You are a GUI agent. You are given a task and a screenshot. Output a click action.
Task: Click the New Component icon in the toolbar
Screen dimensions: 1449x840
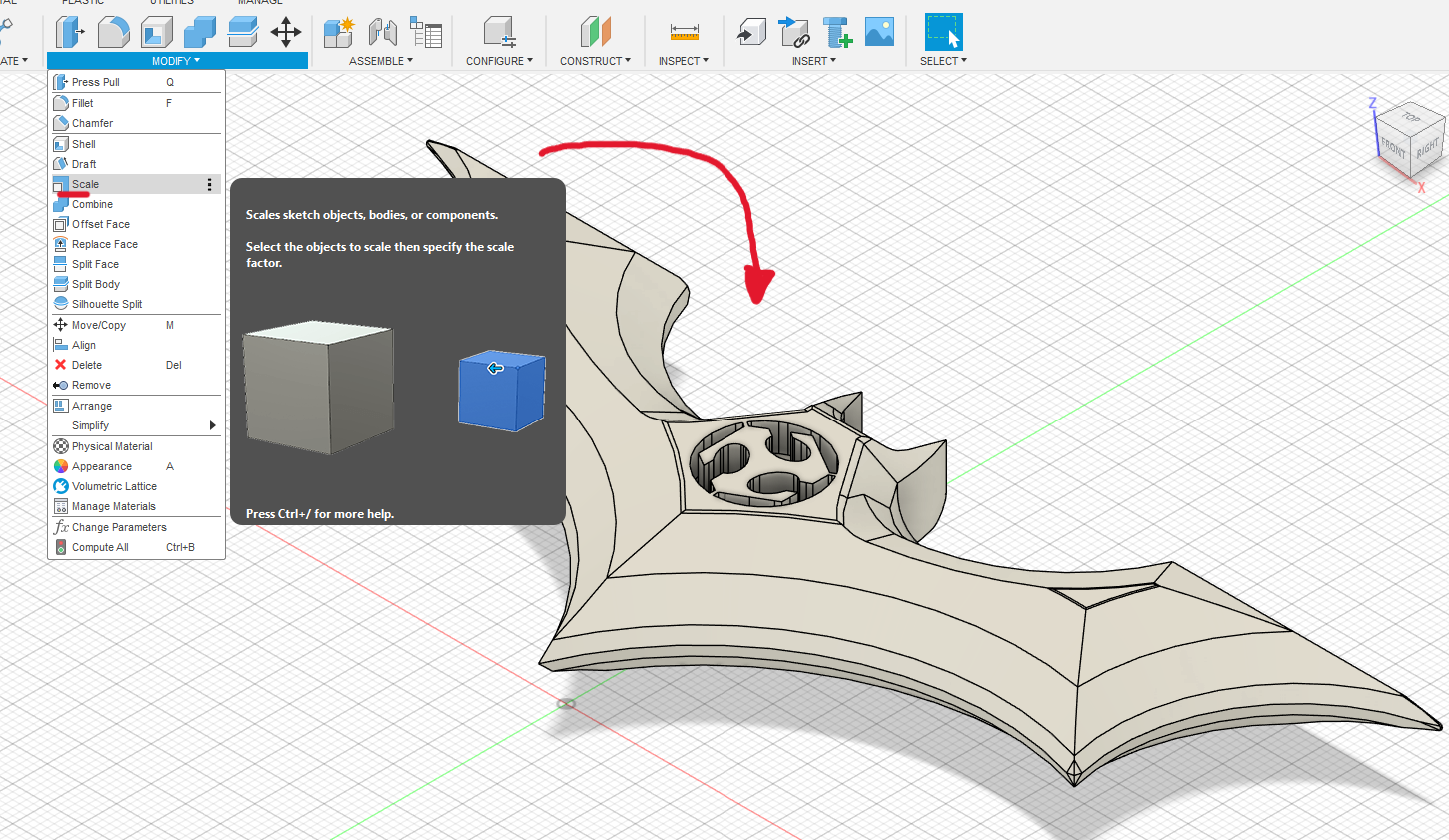tap(339, 32)
